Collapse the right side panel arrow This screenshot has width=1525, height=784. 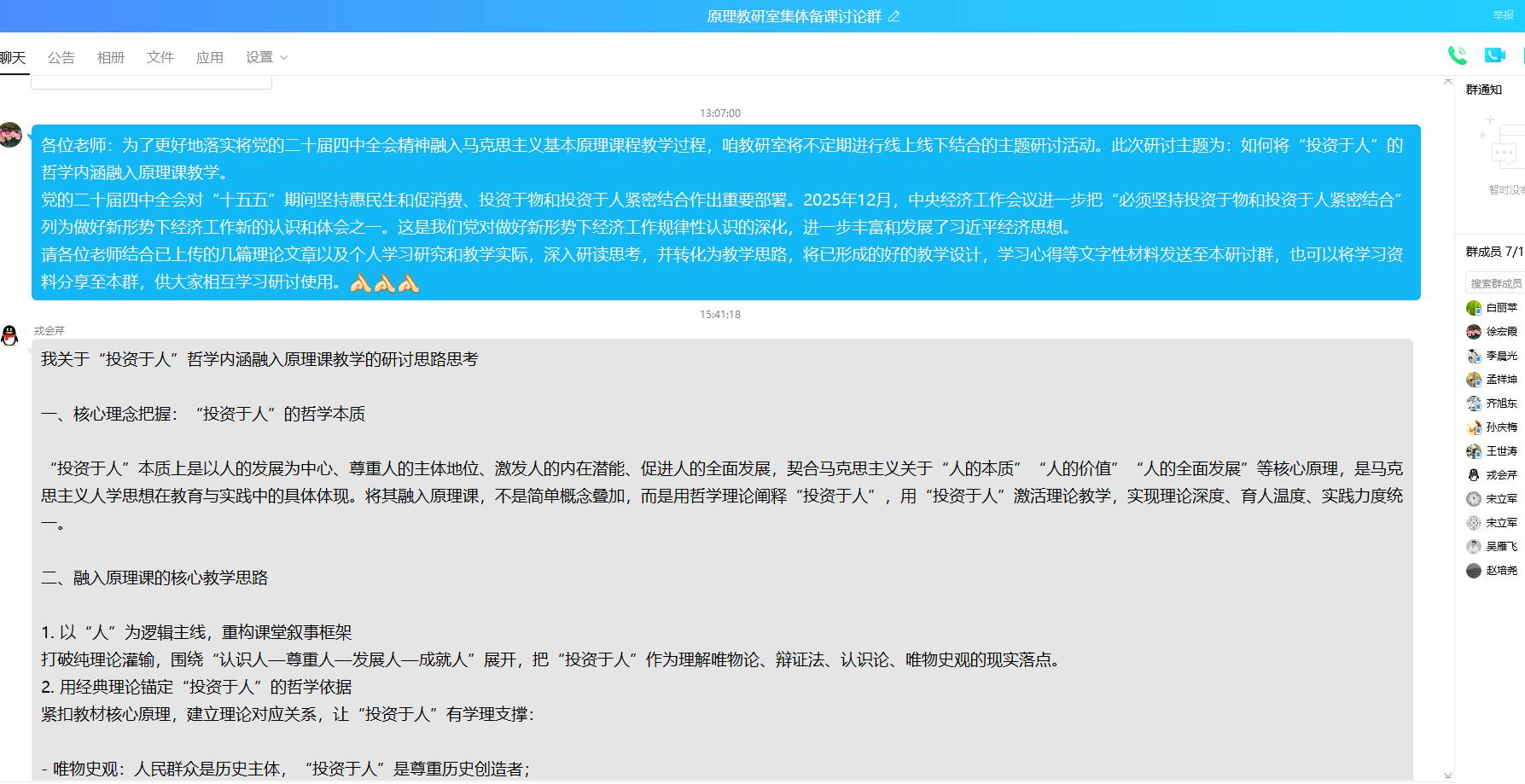1447,82
